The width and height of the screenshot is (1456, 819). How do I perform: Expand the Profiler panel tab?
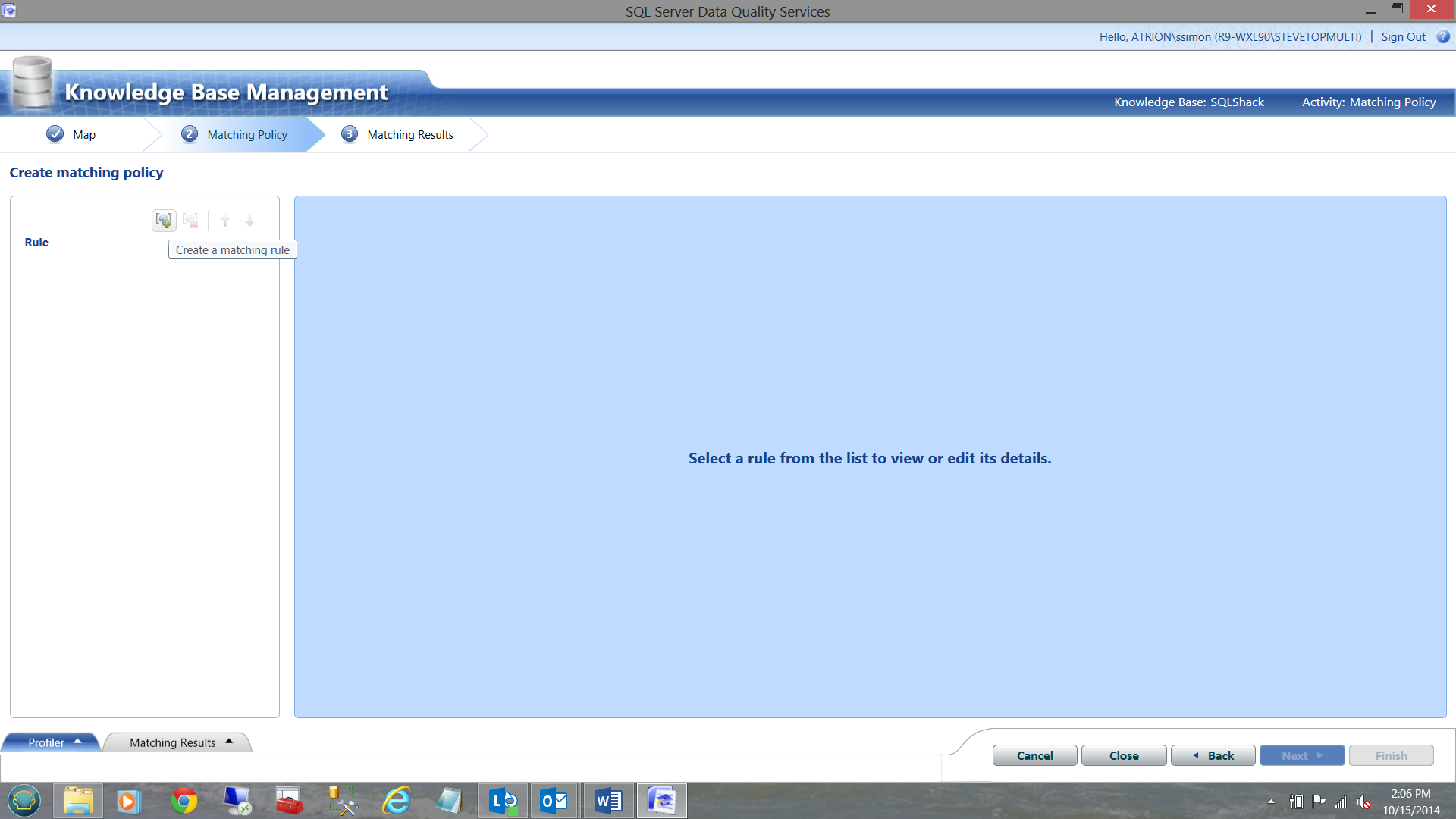coord(52,742)
